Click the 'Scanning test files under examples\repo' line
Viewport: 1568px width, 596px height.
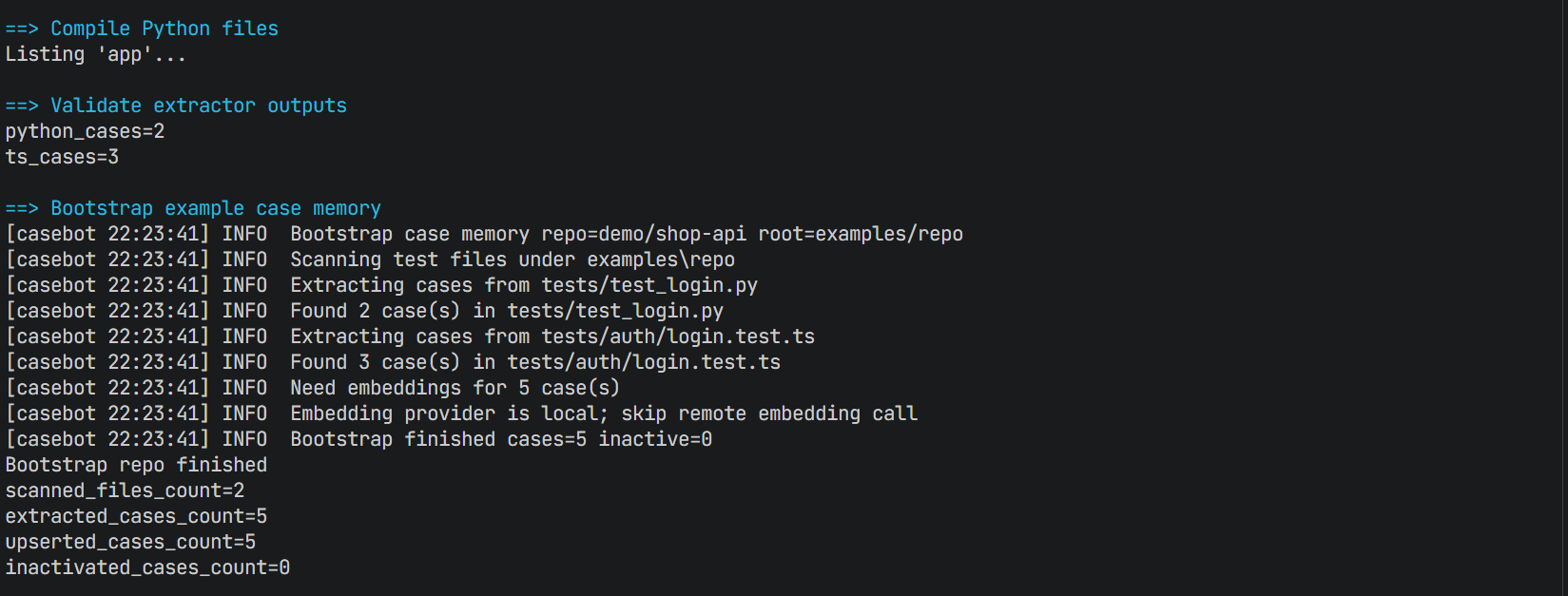[x=371, y=260]
